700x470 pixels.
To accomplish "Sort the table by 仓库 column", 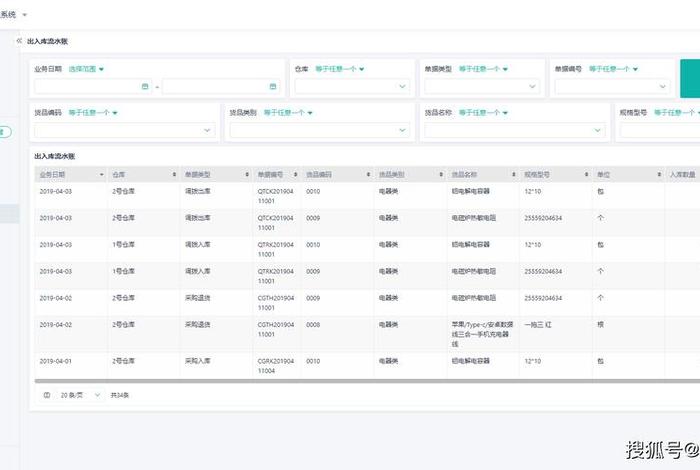I will (x=122, y=174).
